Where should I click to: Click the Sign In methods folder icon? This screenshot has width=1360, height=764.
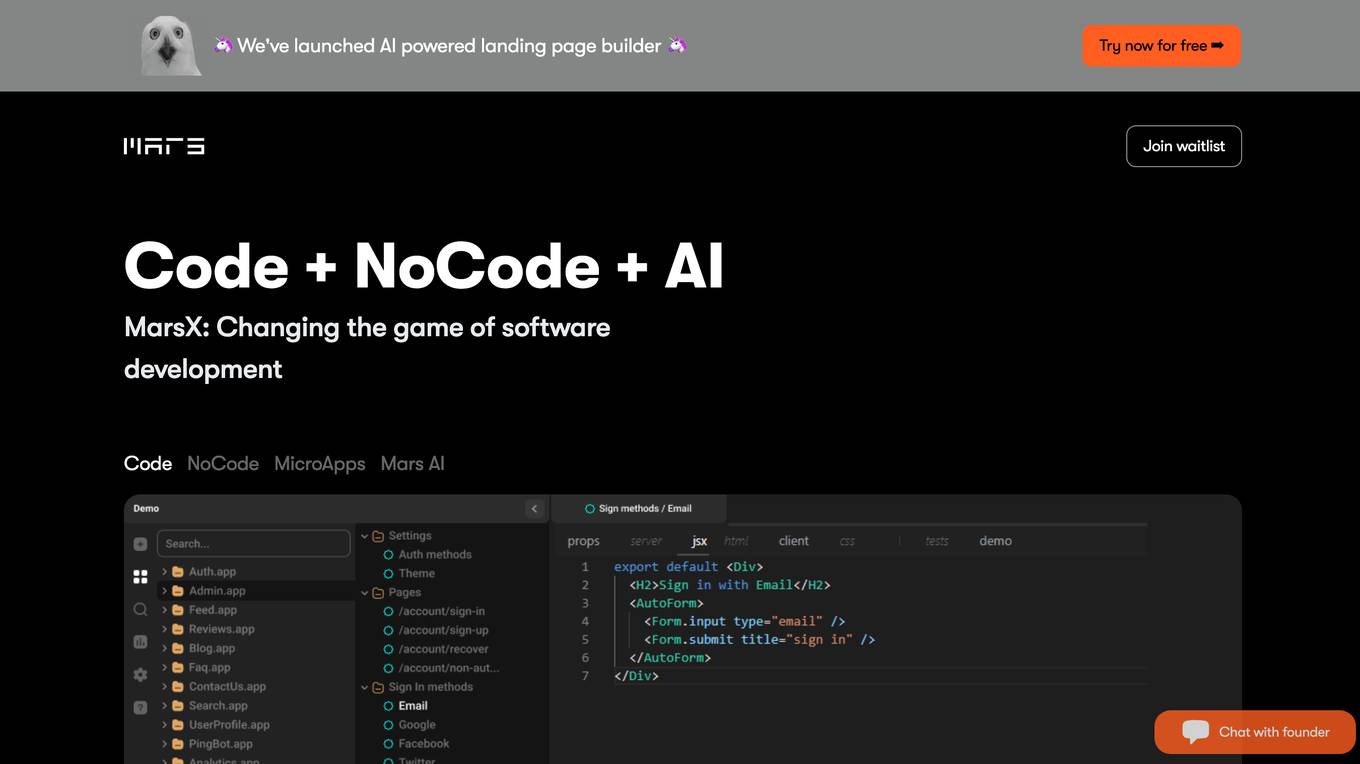coord(378,688)
